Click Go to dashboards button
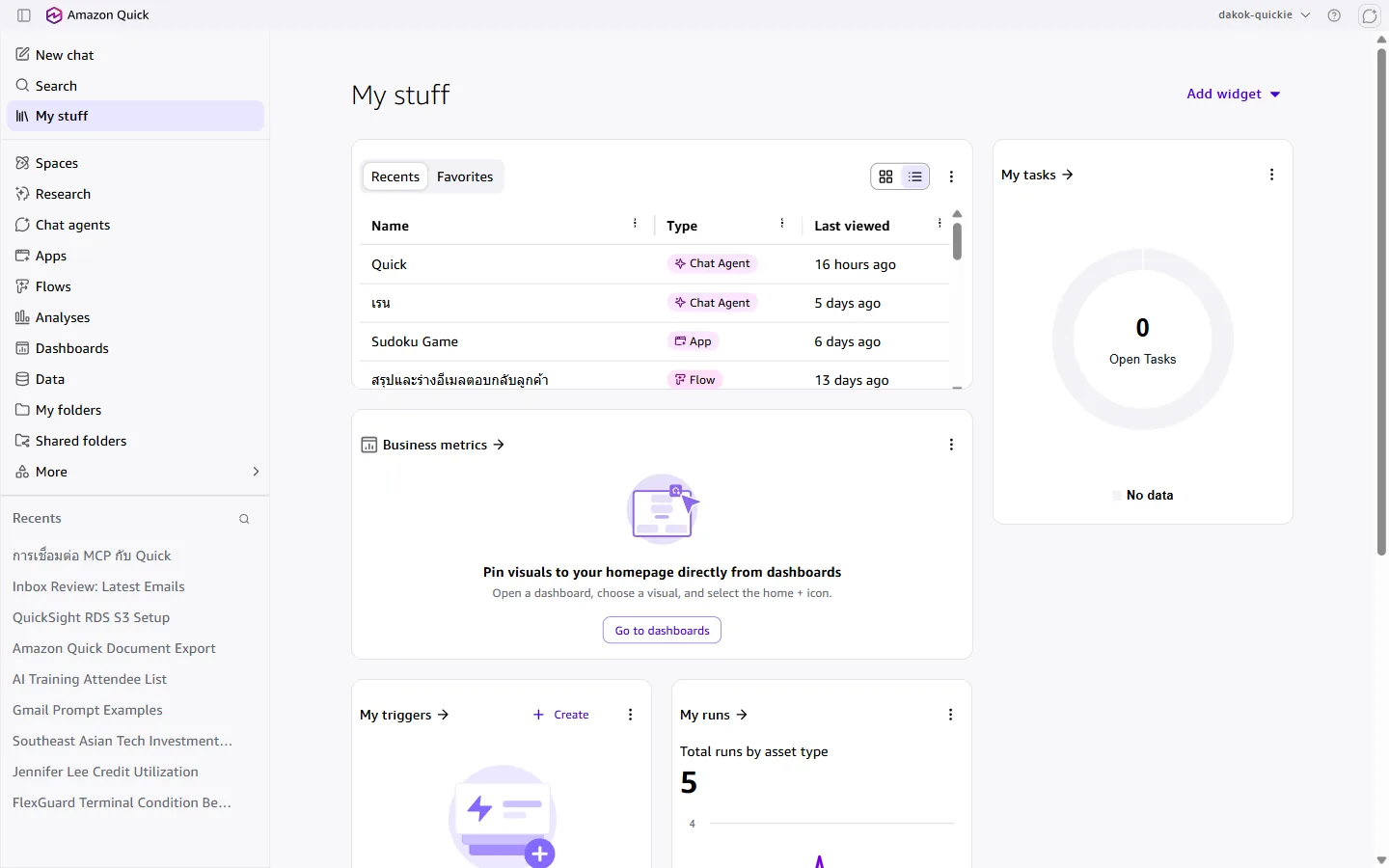This screenshot has height=868, width=1389. click(x=662, y=631)
